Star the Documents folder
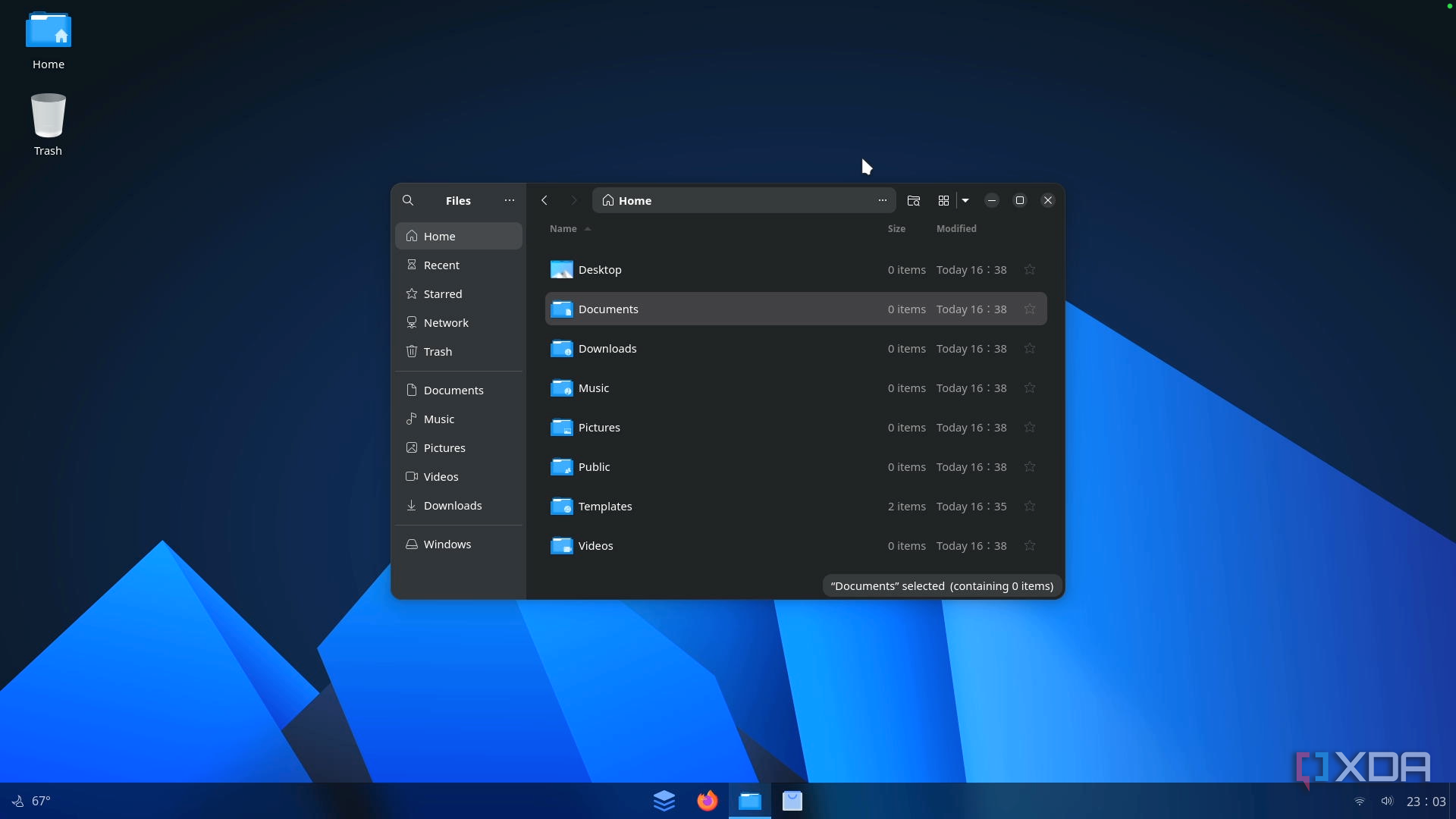 pos(1030,309)
